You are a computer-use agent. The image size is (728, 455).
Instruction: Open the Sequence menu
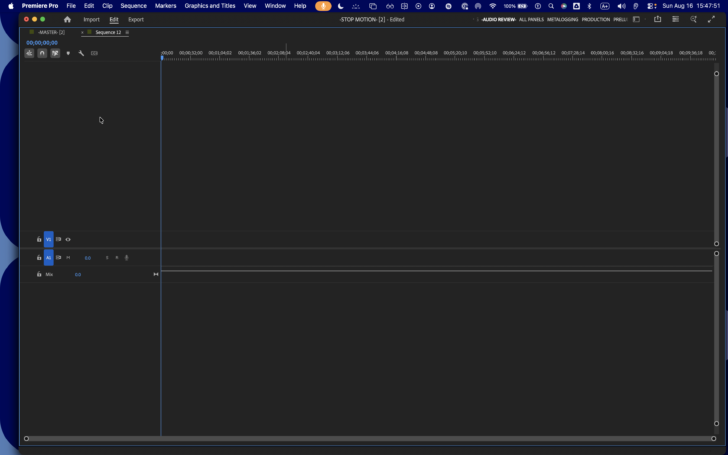click(134, 6)
